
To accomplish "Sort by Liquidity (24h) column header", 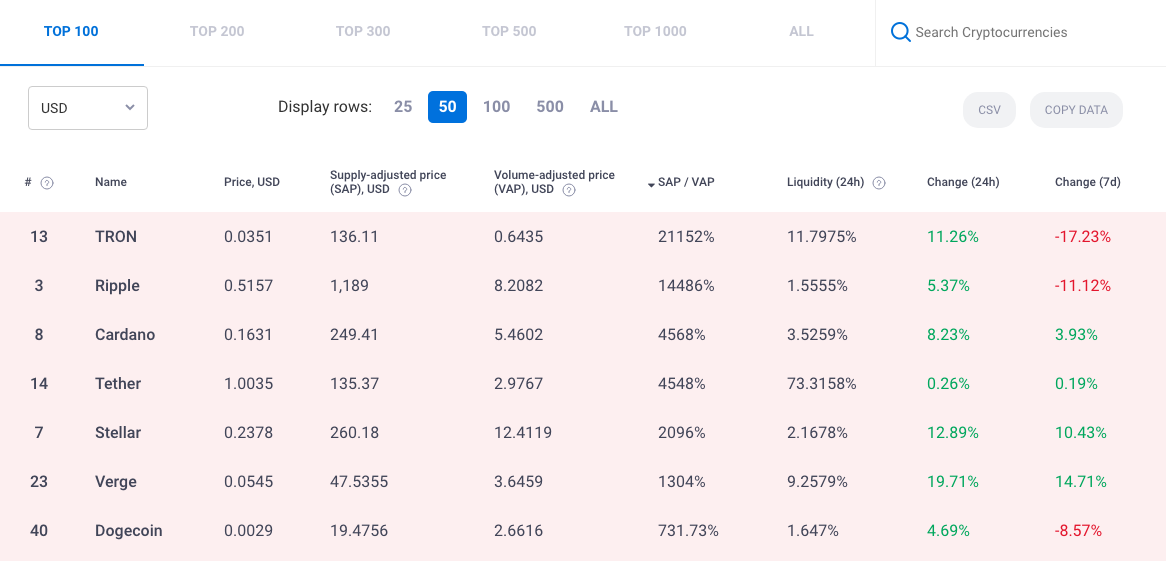I will [x=825, y=182].
